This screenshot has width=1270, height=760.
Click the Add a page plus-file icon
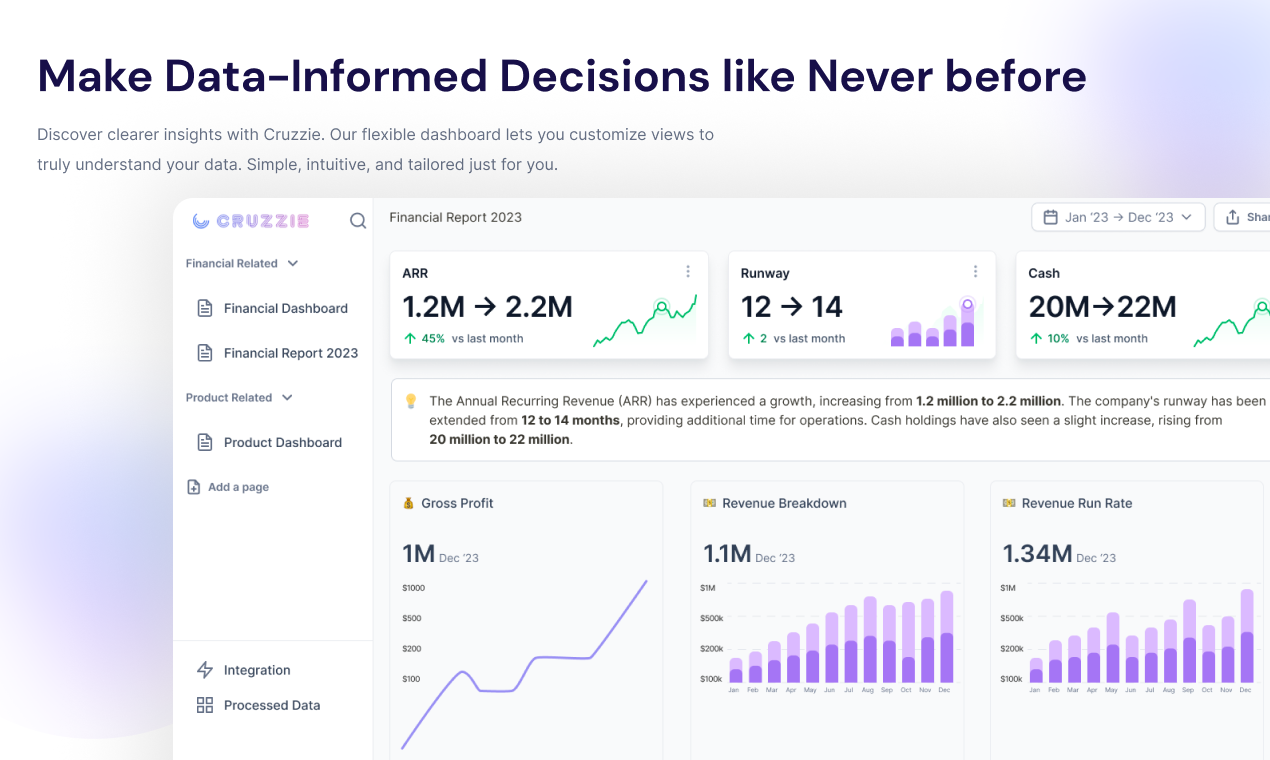click(x=194, y=487)
